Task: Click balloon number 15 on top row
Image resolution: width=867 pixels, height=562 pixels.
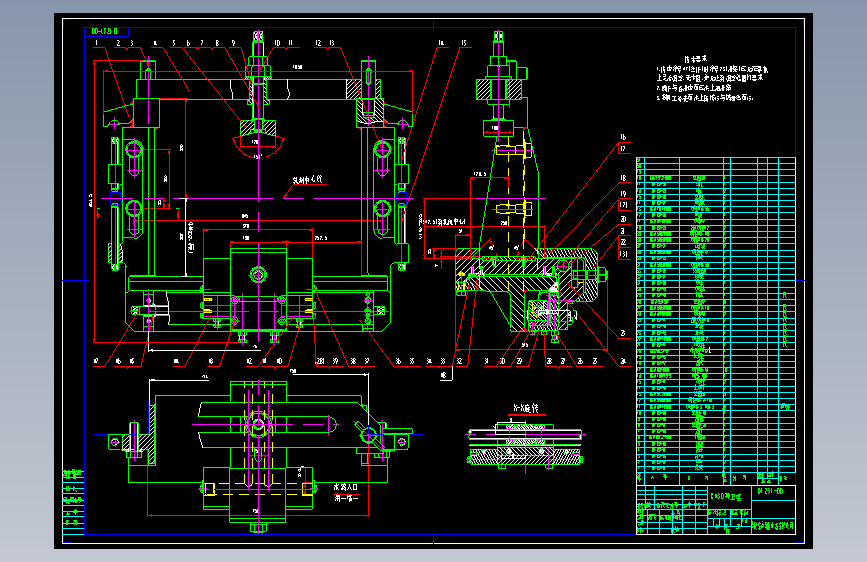Action: tap(463, 43)
